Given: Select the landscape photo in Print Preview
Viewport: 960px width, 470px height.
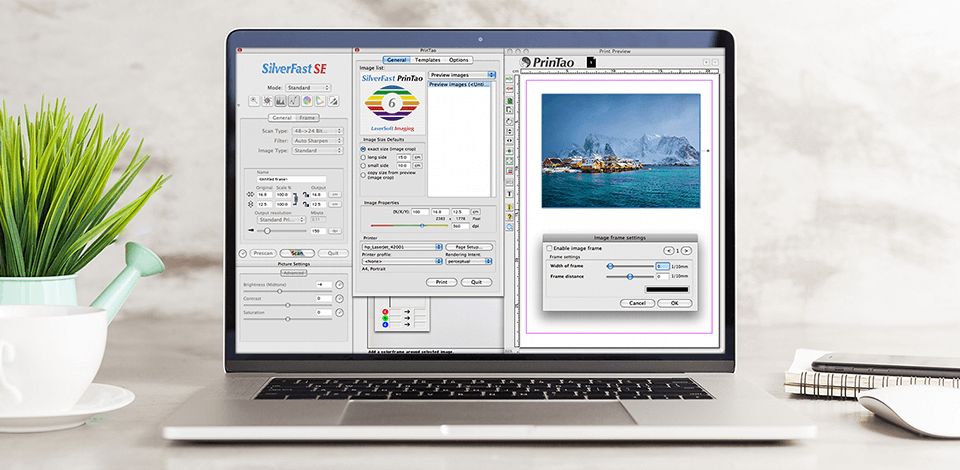Looking at the screenshot, I should (621, 151).
